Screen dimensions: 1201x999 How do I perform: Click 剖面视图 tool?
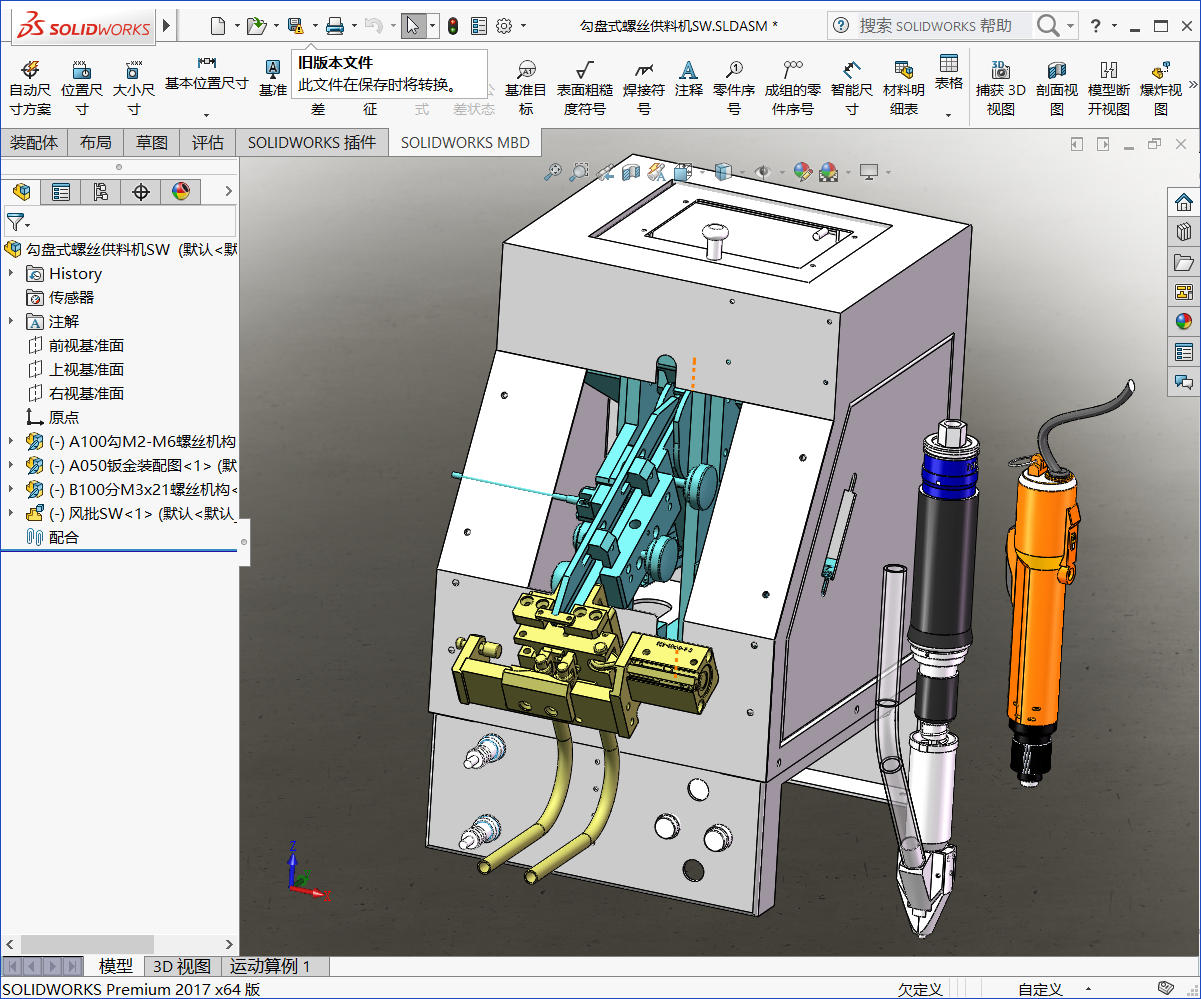[x=1057, y=87]
